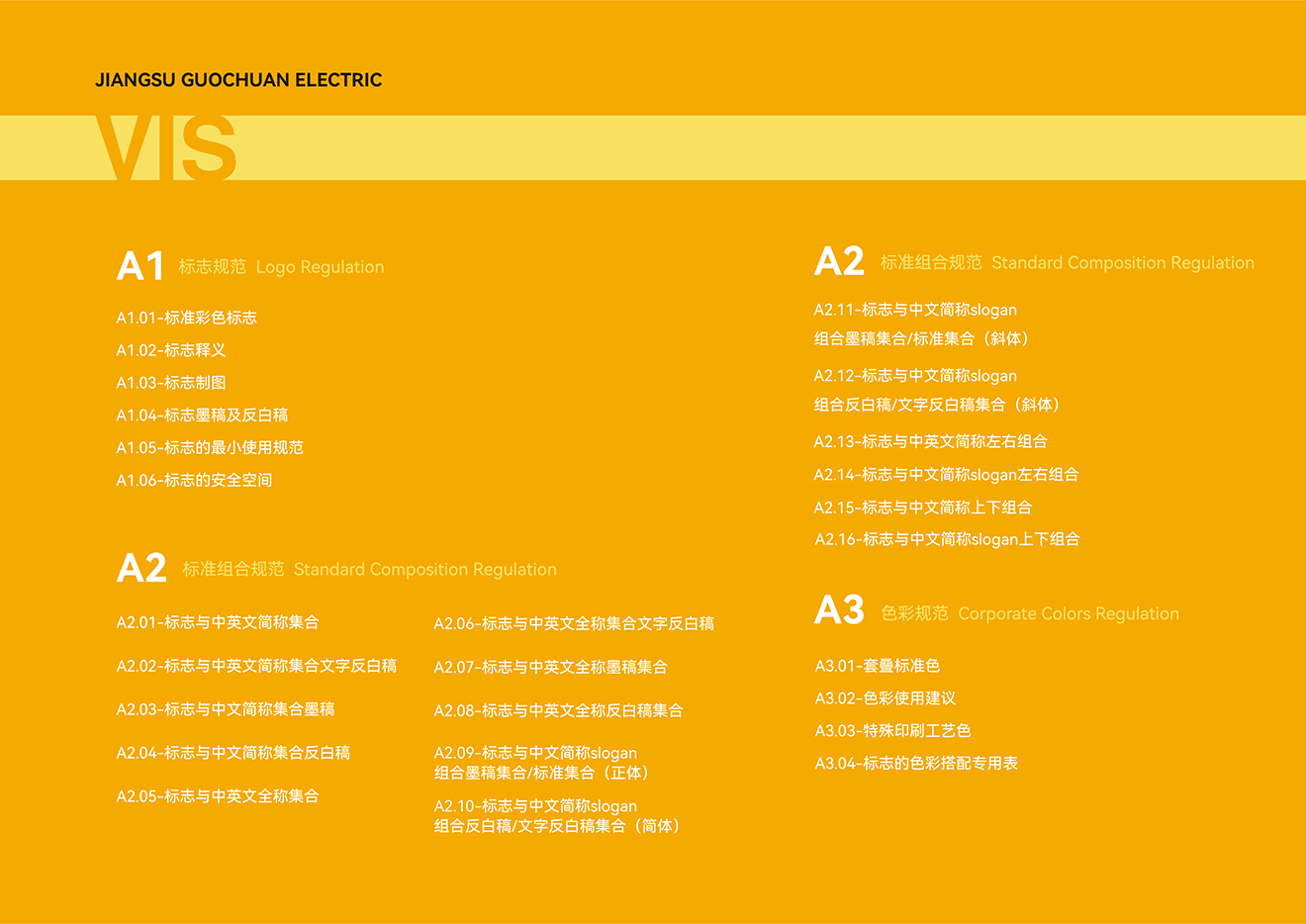
Task: Click entry A1.04-标志墨稿及反白稿
Action: (x=203, y=416)
